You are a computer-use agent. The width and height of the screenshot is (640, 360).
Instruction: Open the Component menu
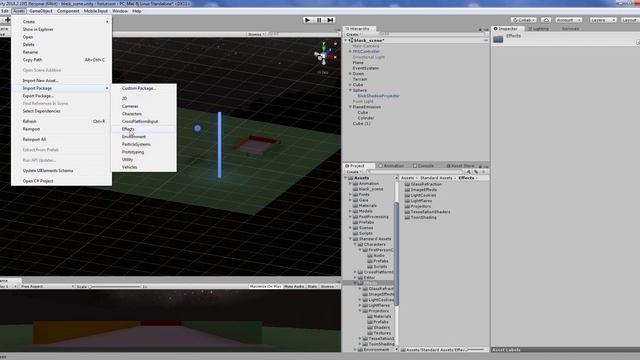pos(68,11)
